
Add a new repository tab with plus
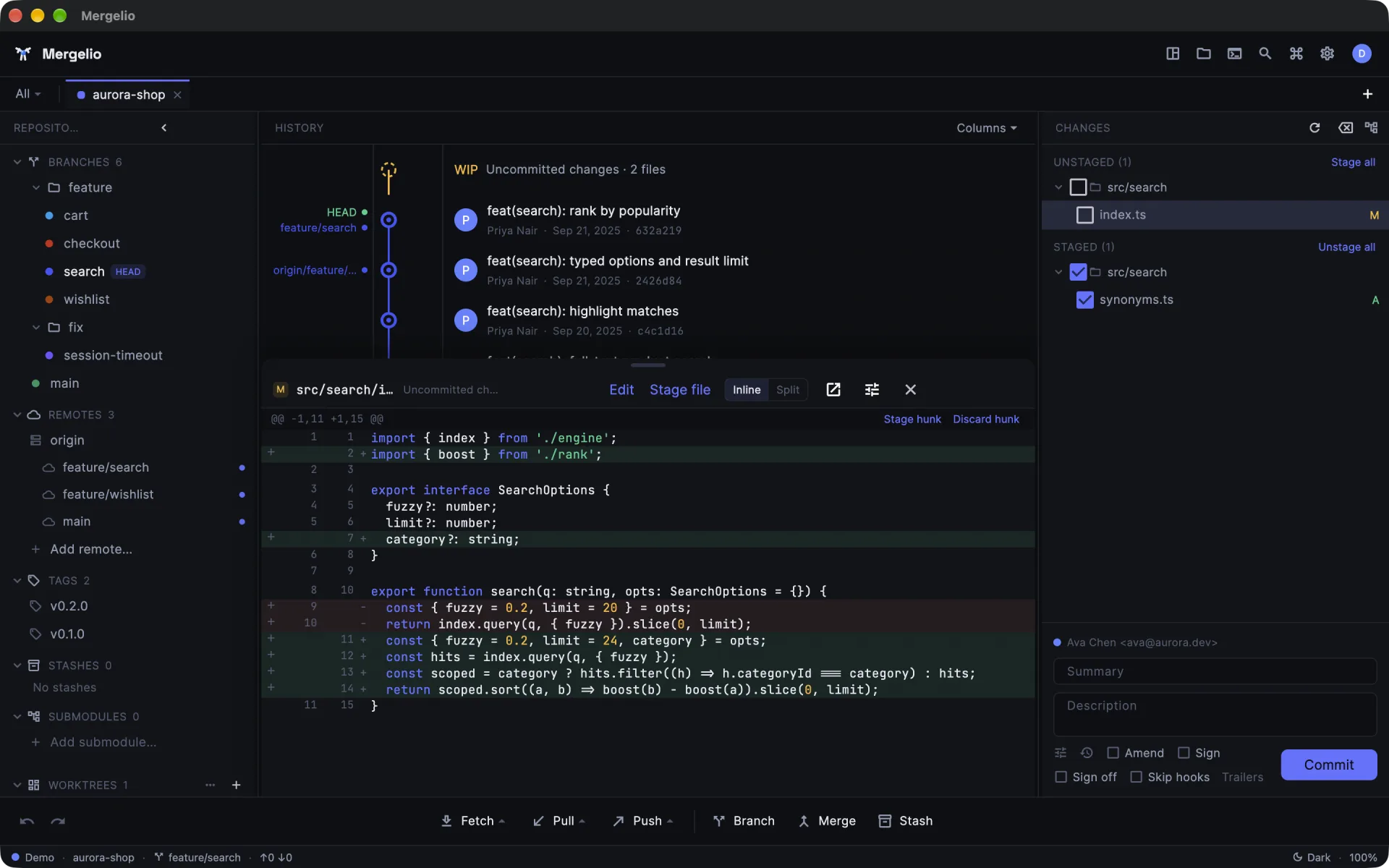tap(1367, 94)
